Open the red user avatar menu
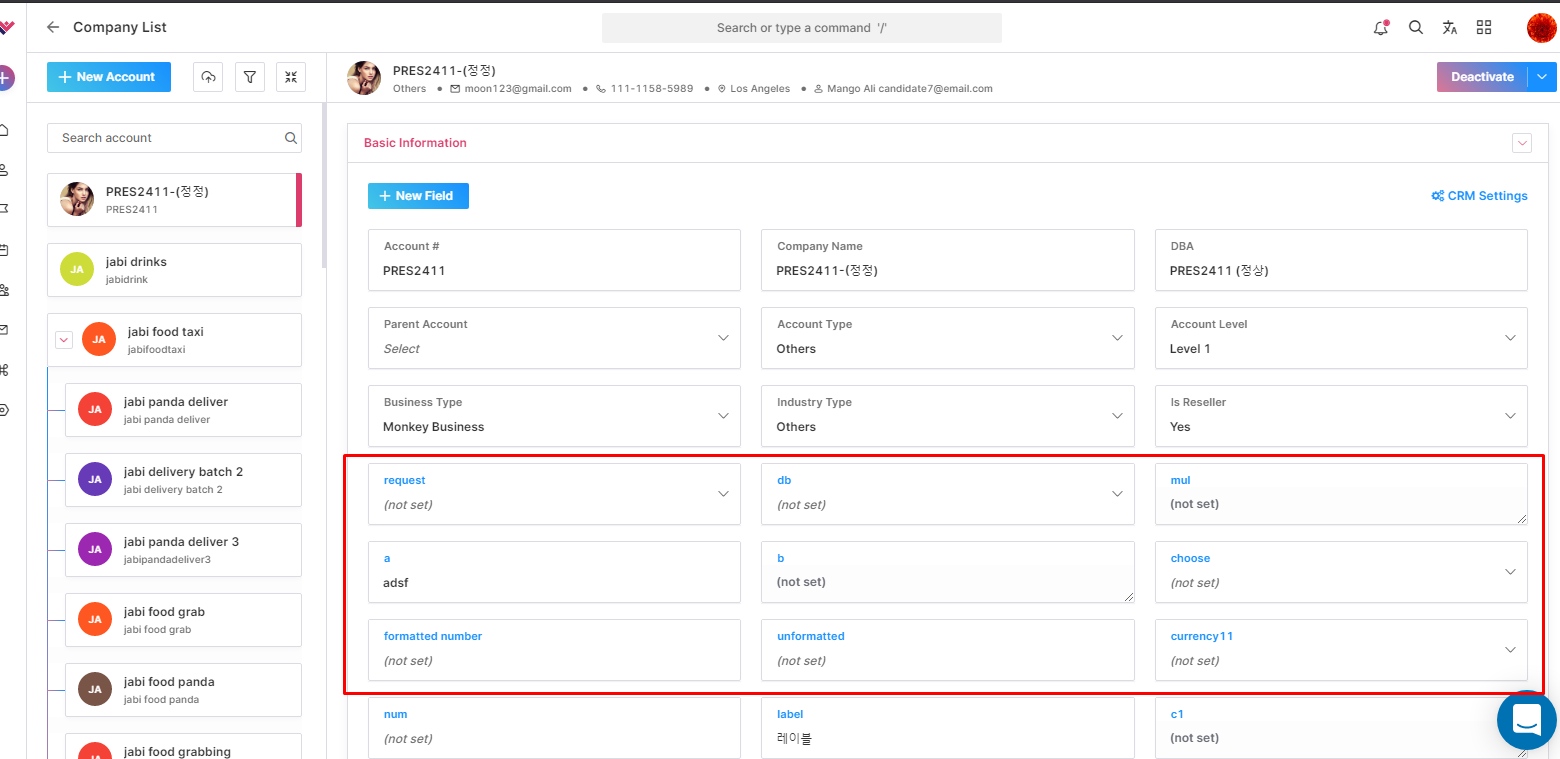This screenshot has width=1560, height=759. point(1541,27)
